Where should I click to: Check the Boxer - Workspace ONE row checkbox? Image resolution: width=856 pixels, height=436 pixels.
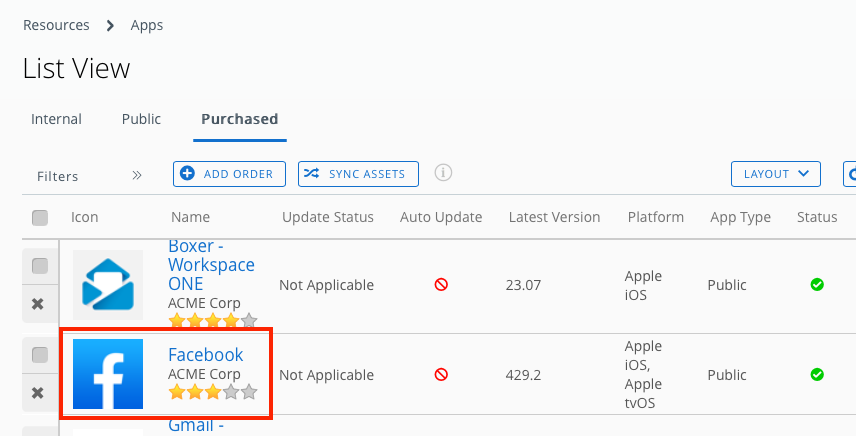click(x=40, y=266)
